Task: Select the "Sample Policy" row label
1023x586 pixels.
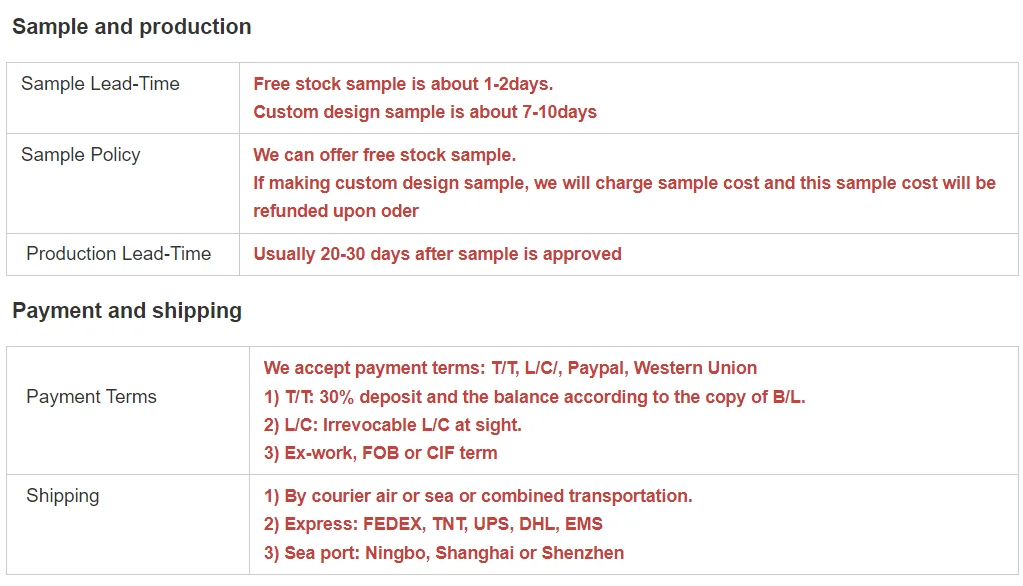Action: point(80,155)
